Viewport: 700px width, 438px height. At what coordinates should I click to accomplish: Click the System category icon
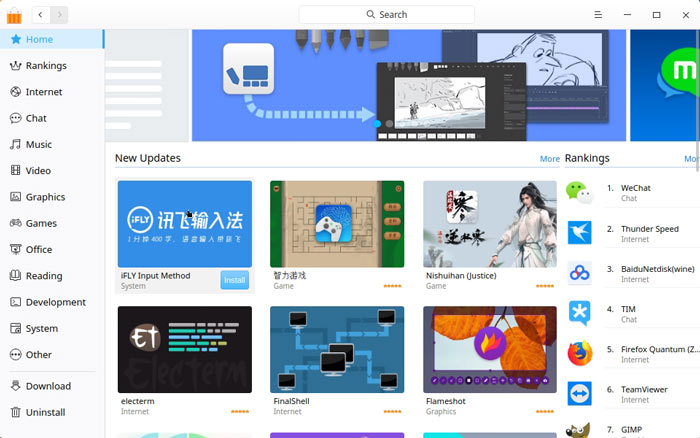point(16,328)
